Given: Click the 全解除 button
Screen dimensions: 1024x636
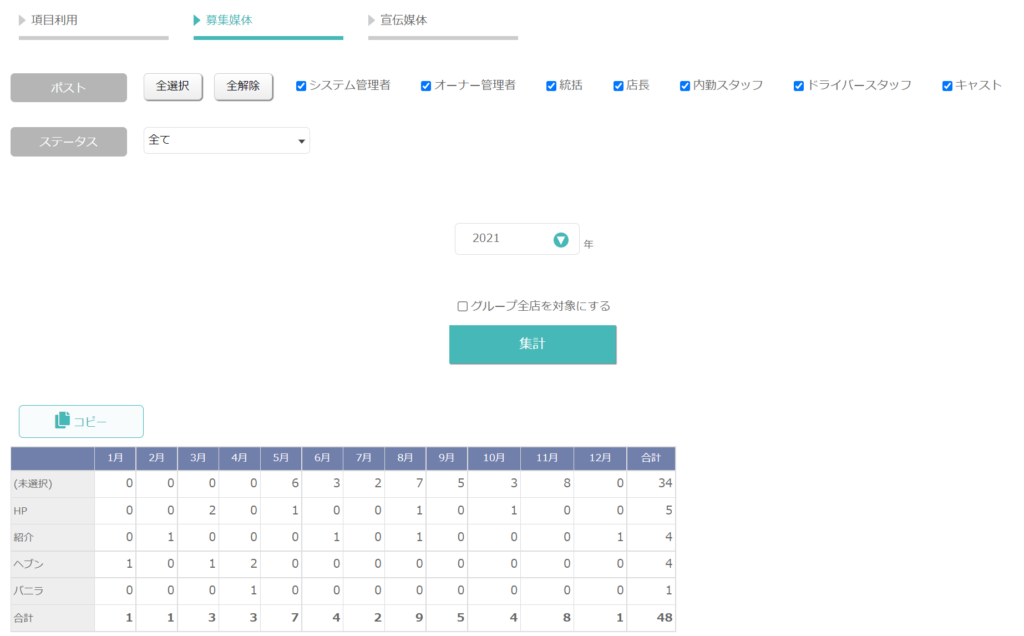Looking at the screenshot, I should tap(244, 86).
